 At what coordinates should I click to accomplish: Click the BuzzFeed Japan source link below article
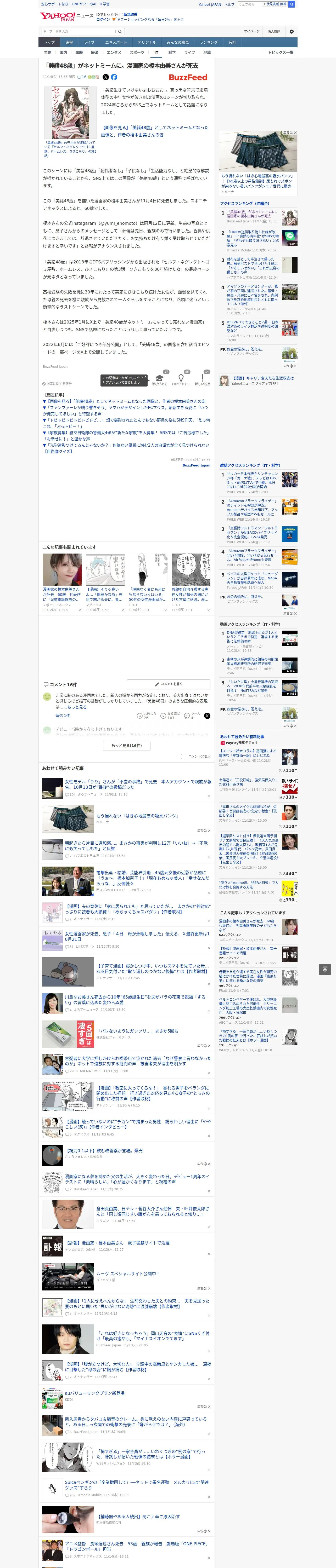coord(196,465)
